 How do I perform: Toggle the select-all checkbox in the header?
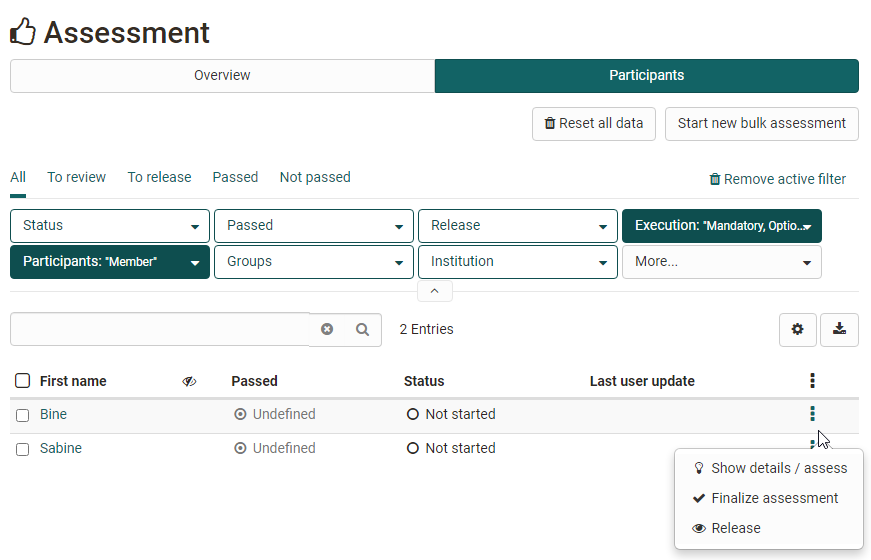[x=23, y=381]
